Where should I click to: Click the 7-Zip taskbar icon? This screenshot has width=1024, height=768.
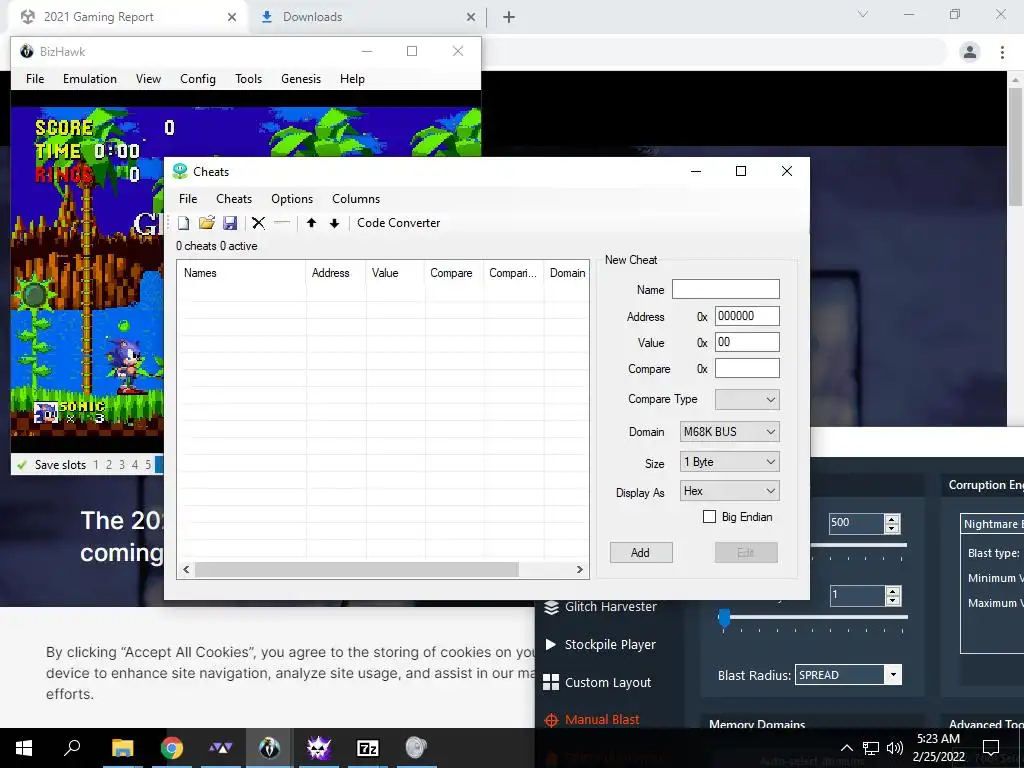click(x=368, y=748)
